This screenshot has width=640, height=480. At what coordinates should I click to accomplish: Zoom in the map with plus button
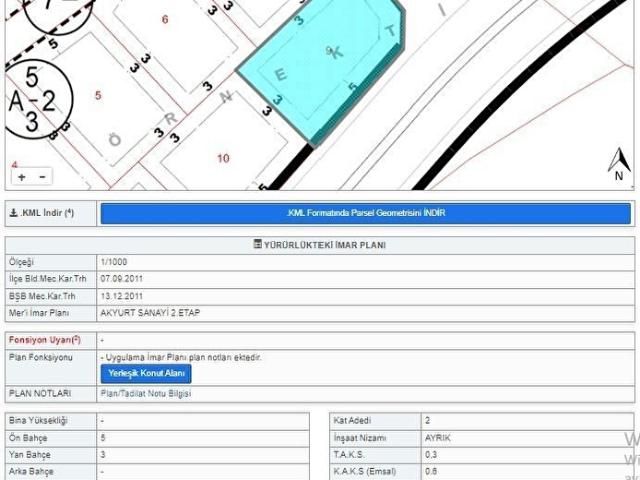click(22, 176)
